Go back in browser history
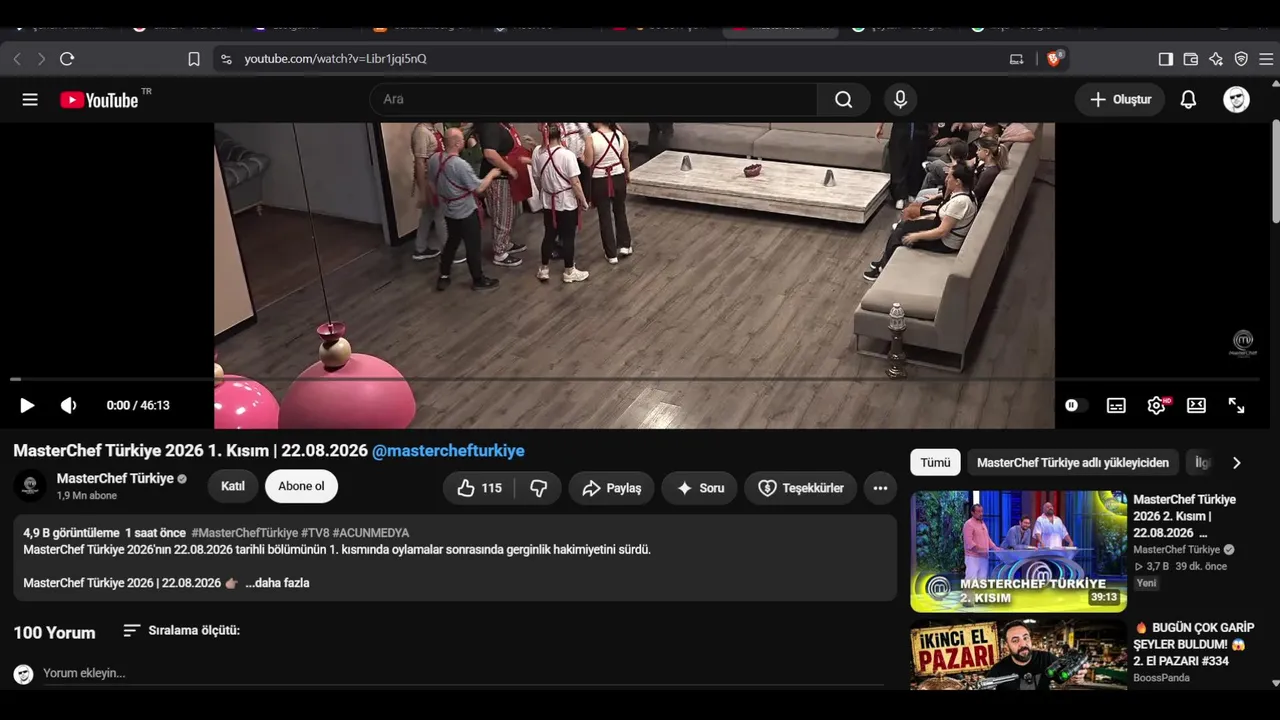The height and width of the screenshot is (720, 1280). coord(17,59)
